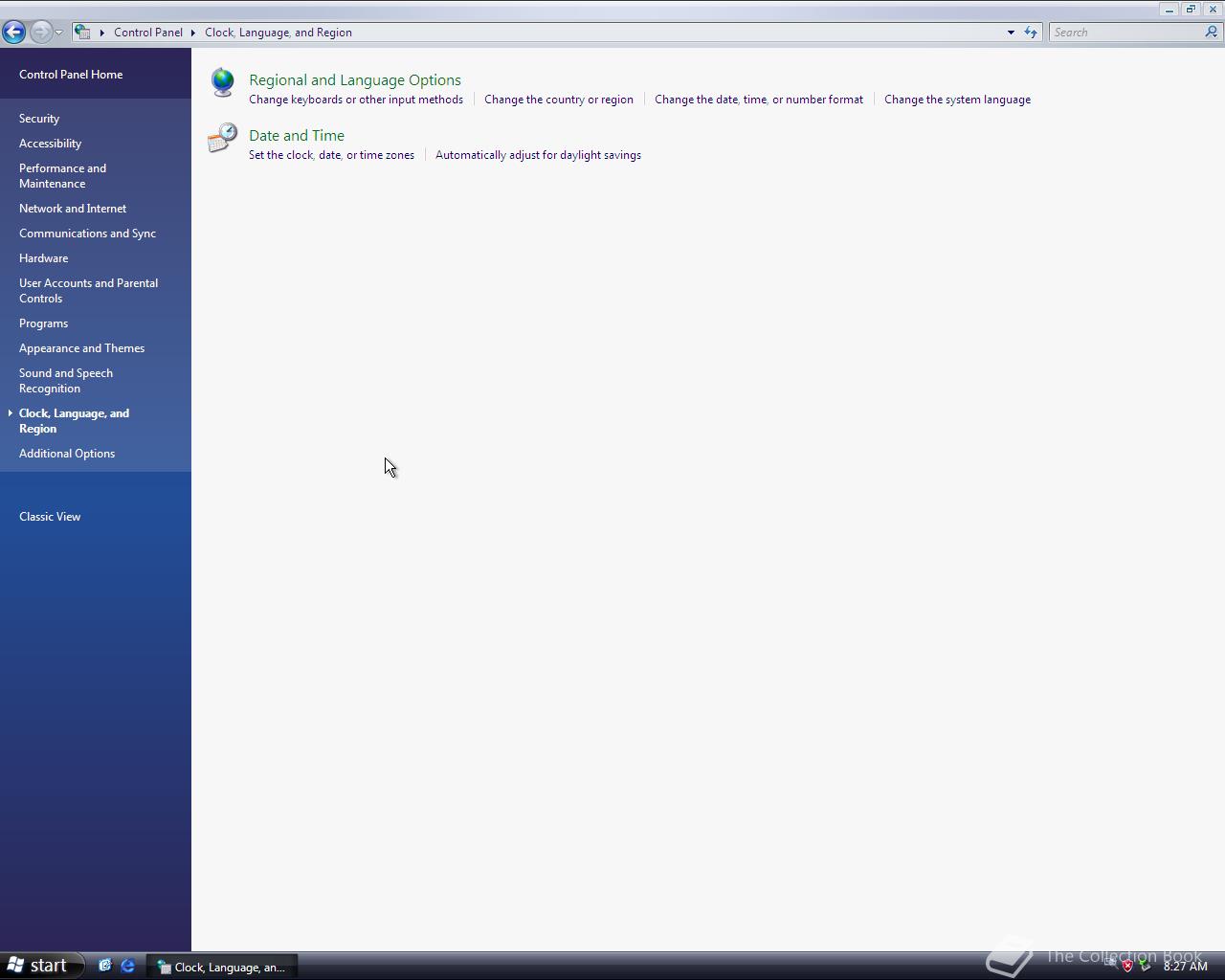This screenshot has height=980, width=1225.
Task: Open the Accessibility category
Action: tap(51, 144)
